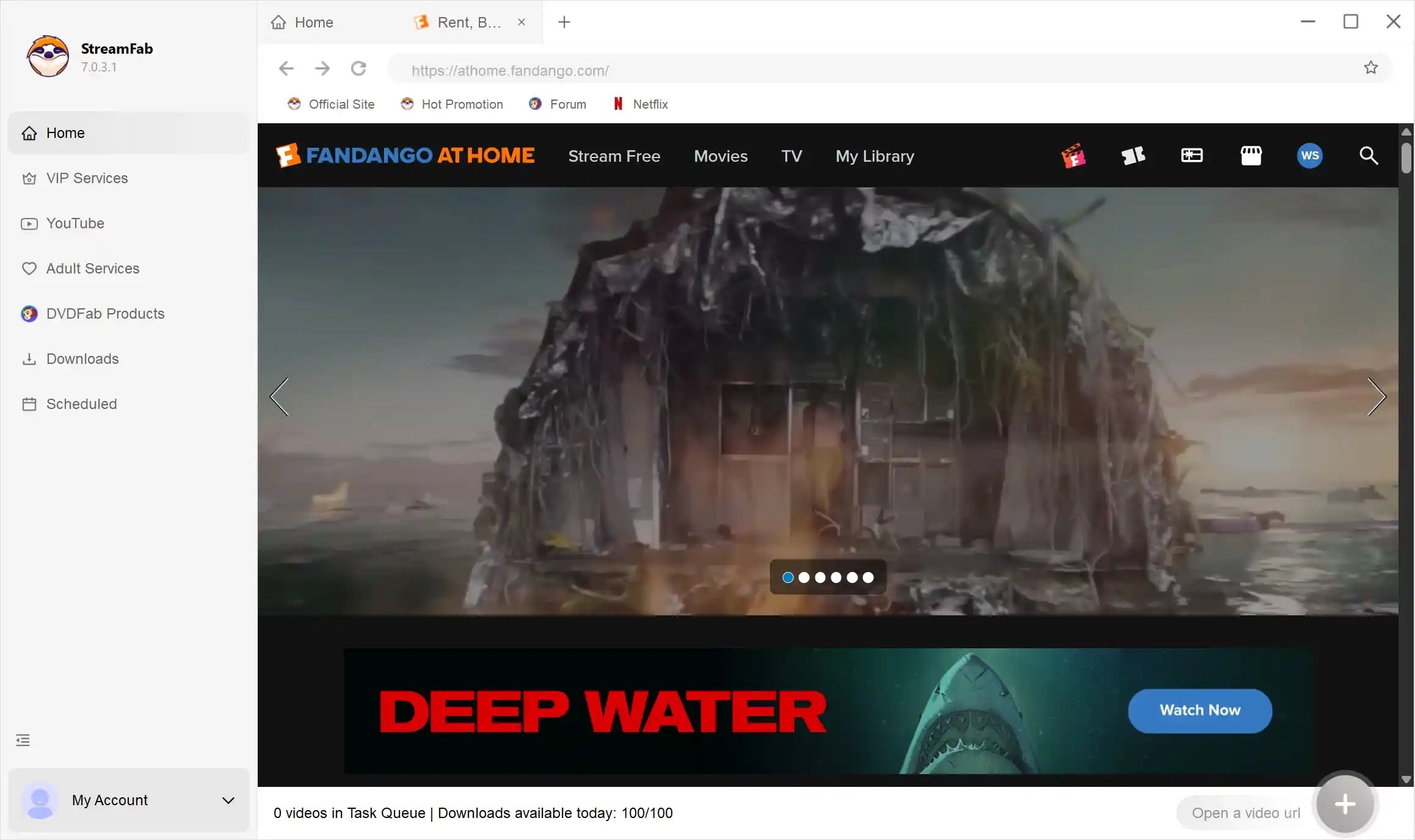Screen dimensions: 1415x840
Task: Maximize the StreamFab window
Action: click(1351, 22)
